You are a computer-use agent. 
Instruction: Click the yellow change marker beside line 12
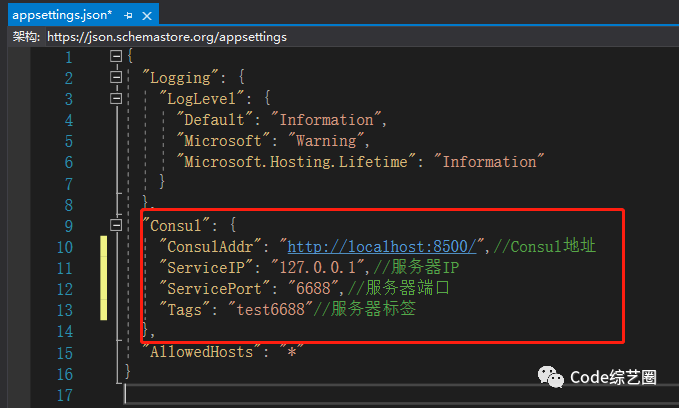pos(103,288)
